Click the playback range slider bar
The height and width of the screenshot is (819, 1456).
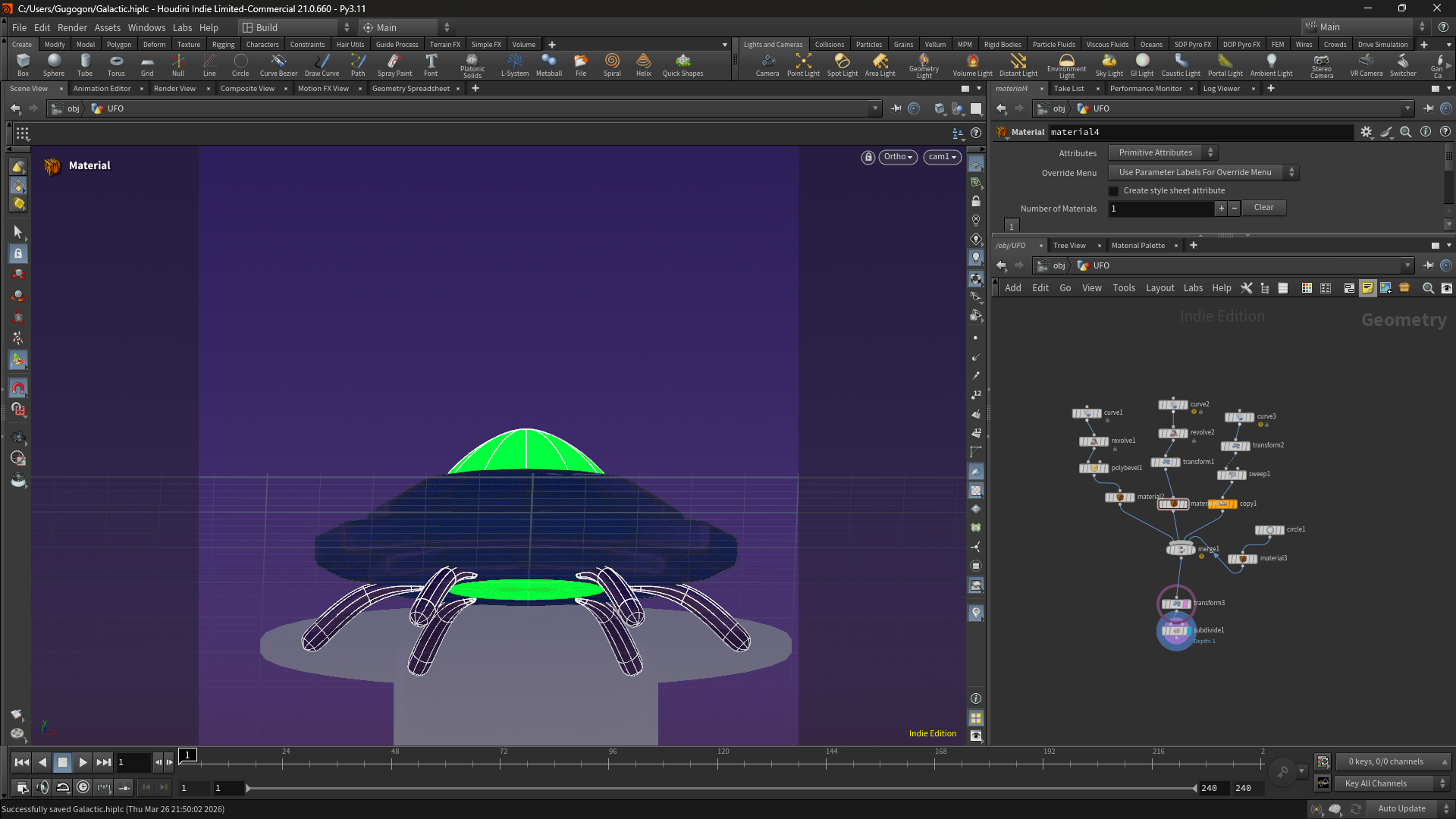[x=721, y=788]
